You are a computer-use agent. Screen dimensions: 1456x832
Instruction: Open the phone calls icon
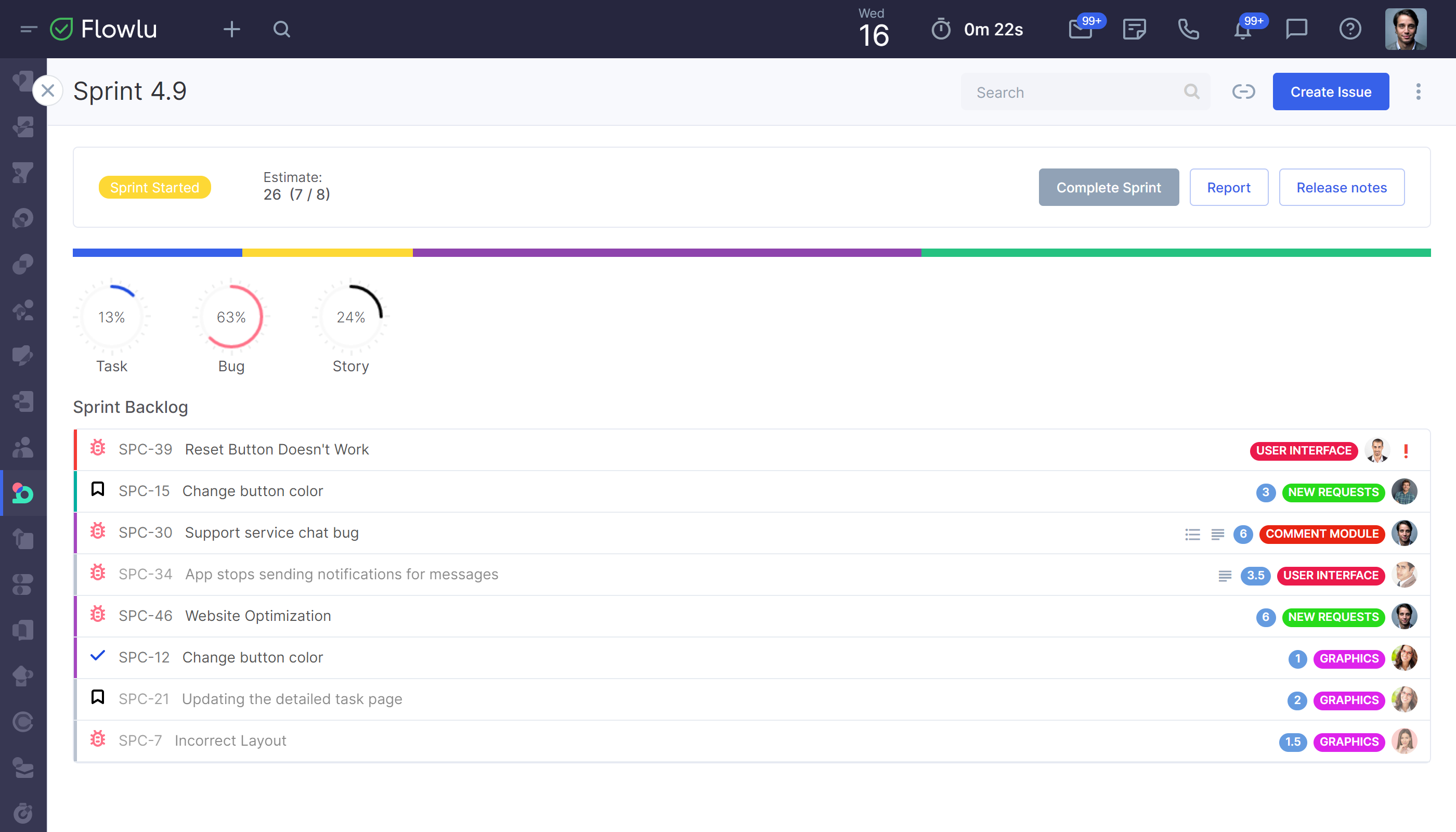tap(1188, 29)
